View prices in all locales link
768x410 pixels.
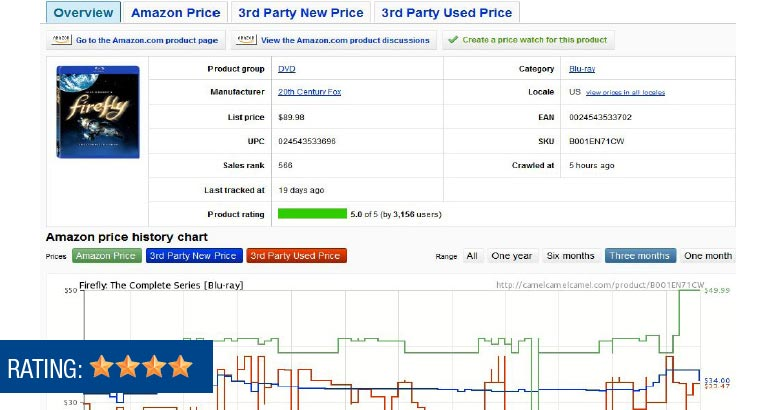click(625, 93)
